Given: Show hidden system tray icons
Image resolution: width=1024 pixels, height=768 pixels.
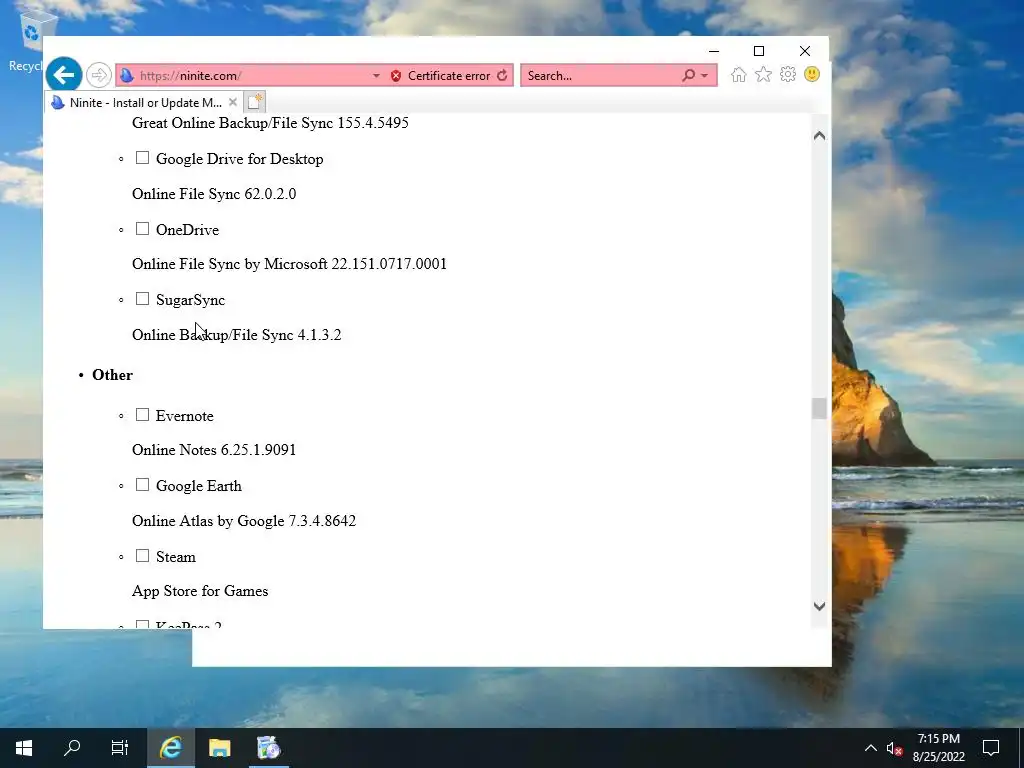Looking at the screenshot, I should (x=871, y=748).
